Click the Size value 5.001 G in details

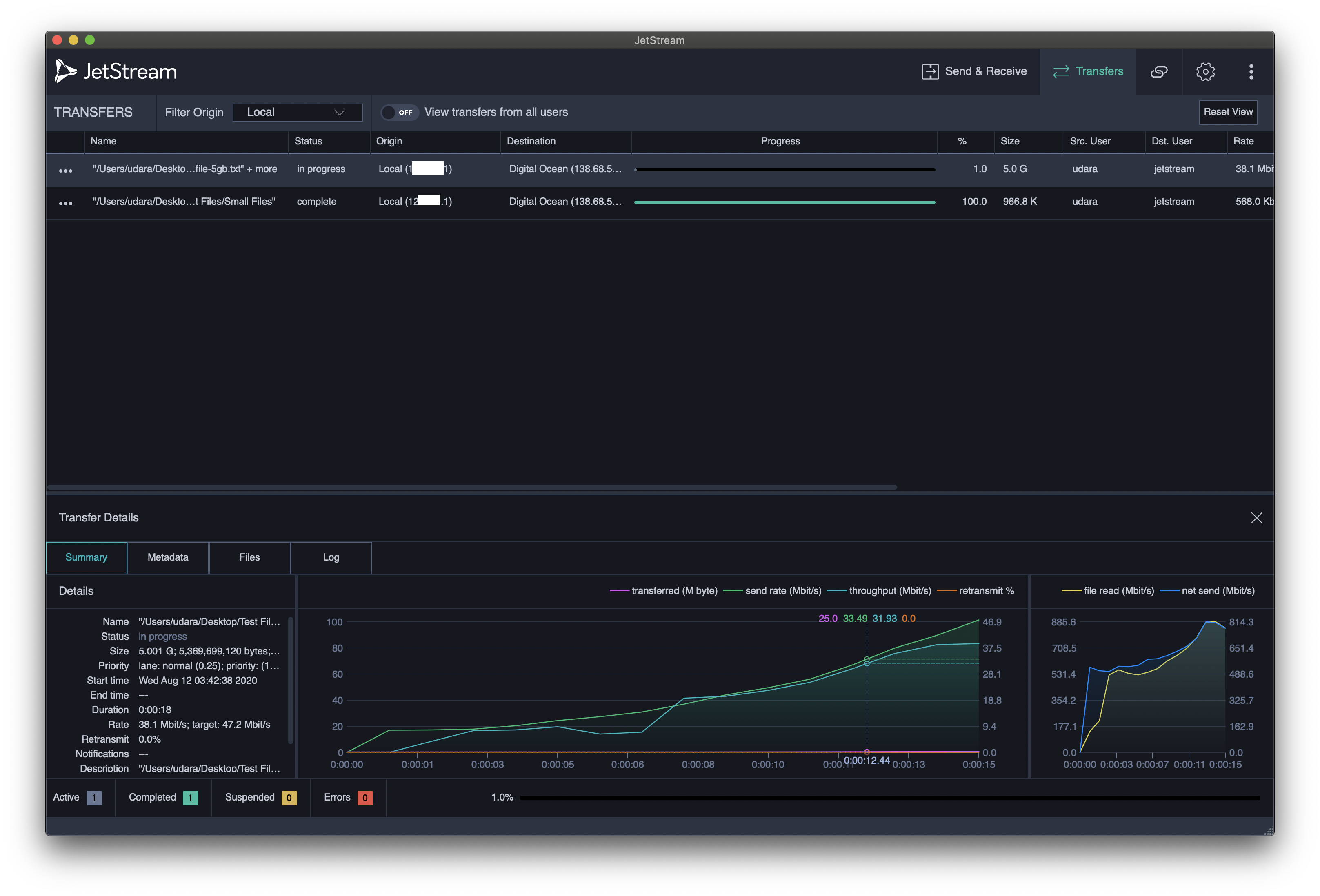pos(209,651)
